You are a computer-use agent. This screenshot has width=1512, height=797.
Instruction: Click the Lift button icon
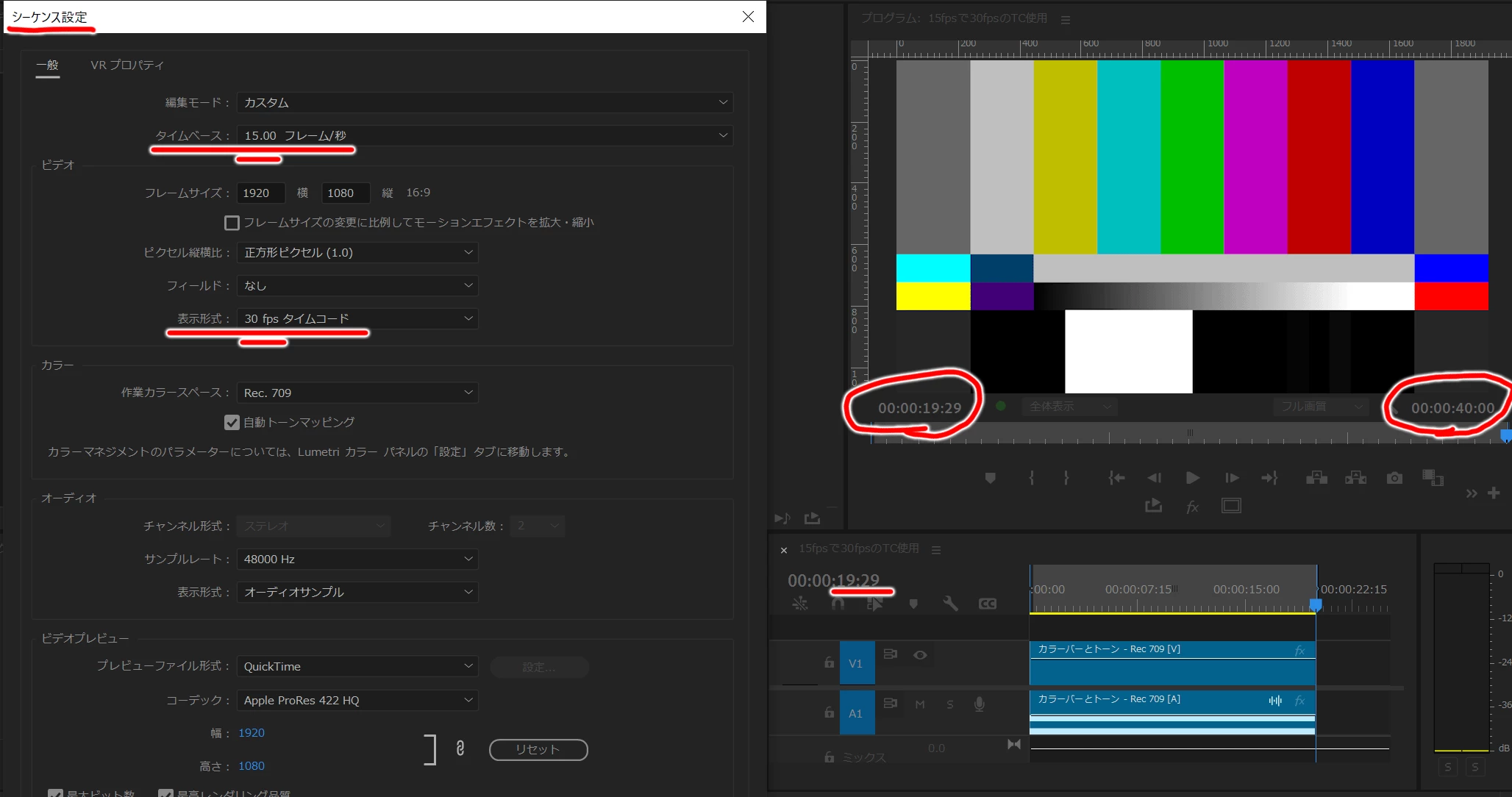point(1316,478)
